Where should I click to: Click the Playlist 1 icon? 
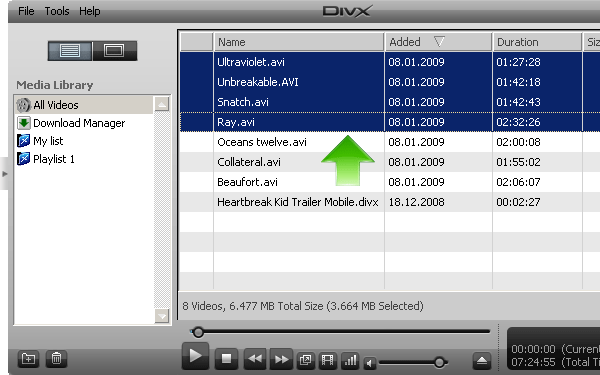[24, 159]
